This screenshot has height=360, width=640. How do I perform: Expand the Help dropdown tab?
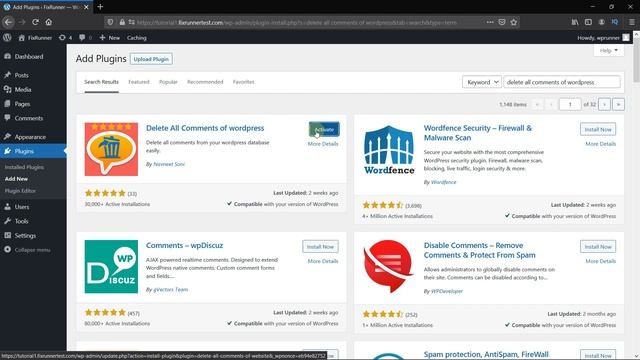(609, 51)
